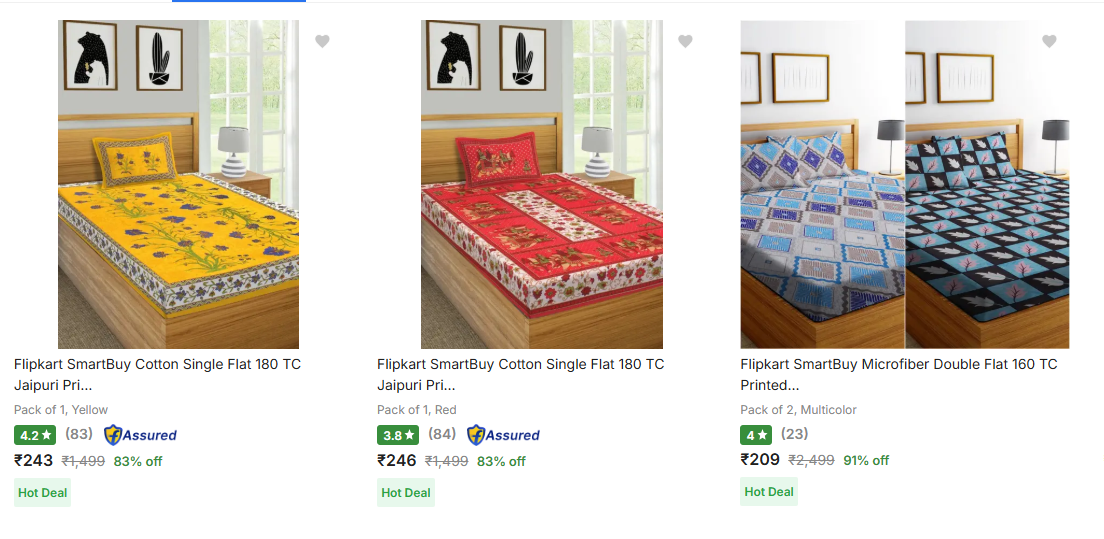Open yellow Jaipuri bedsheet product image
The image size is (1104, 539).
tap(178, 185)
